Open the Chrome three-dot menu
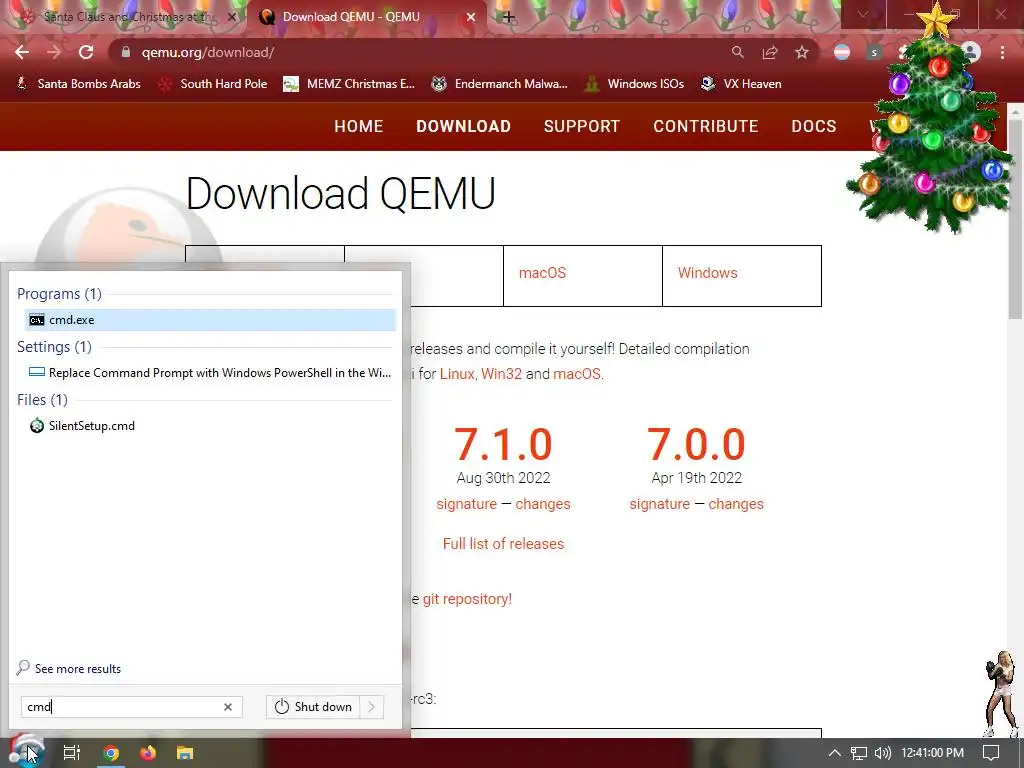 (x=1002, y=52)
